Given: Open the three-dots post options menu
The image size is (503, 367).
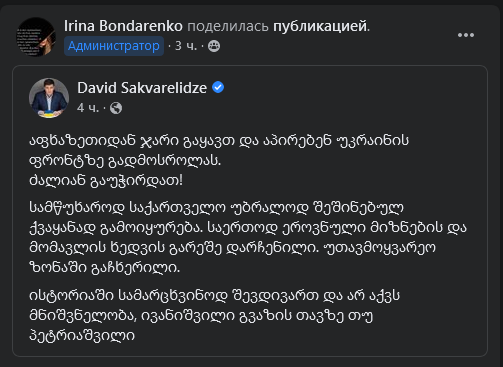Looking at the screenshot, I should point(466,35).
